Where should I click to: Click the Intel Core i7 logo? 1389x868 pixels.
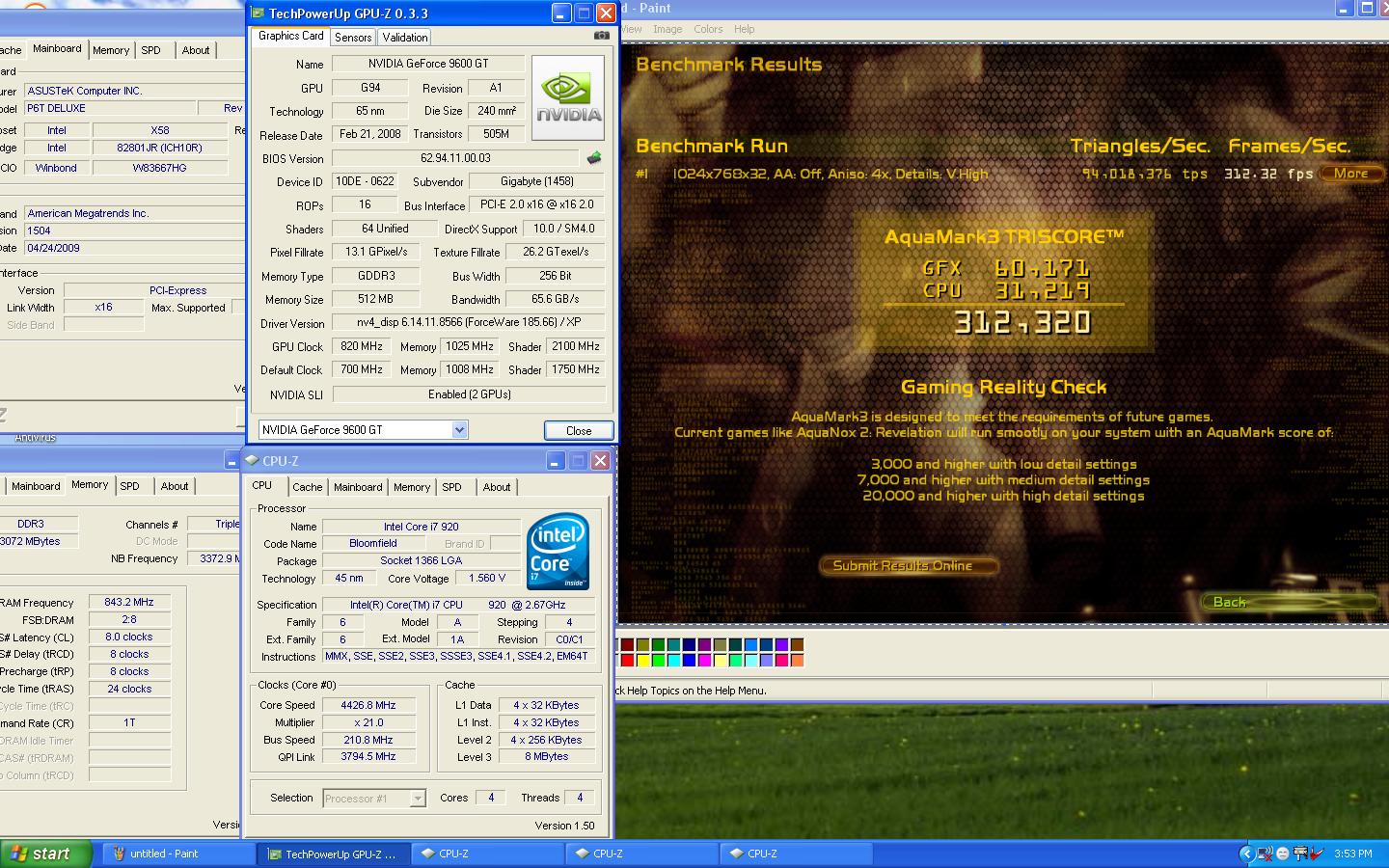point(558,551)
